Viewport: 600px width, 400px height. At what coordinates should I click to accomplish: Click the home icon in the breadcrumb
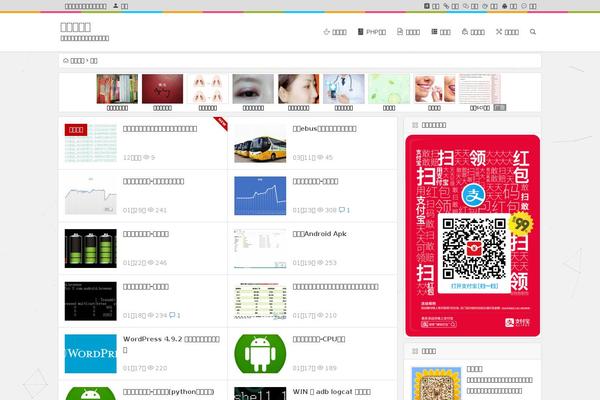(x=65, y=60)
